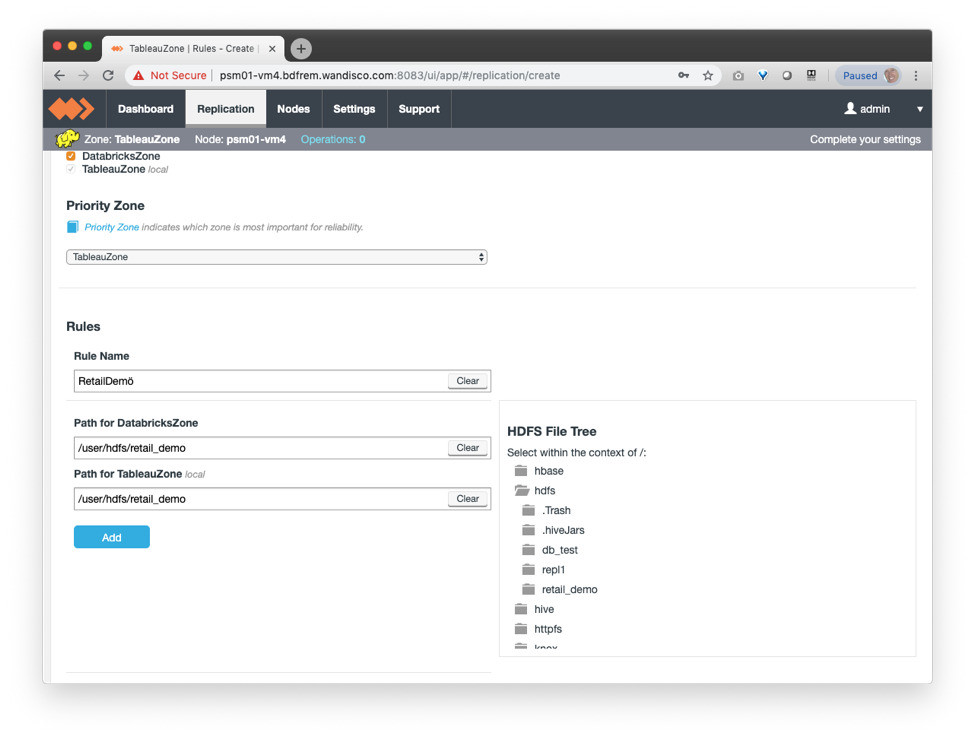Viewport: 974px width, 739px height.
Task: Open the hbase folder icon
Action: (x=521, y=471)
